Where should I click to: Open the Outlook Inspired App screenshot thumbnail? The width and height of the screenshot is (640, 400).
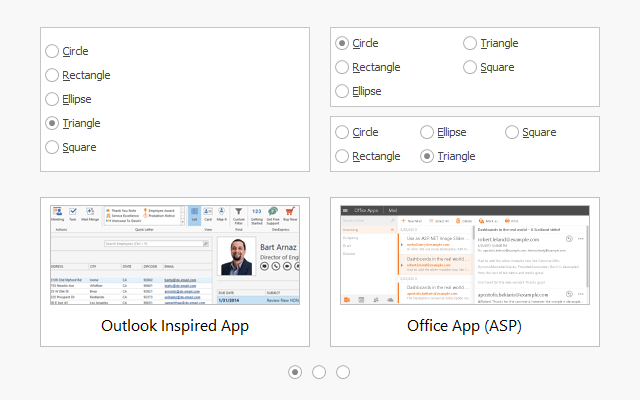175,257
